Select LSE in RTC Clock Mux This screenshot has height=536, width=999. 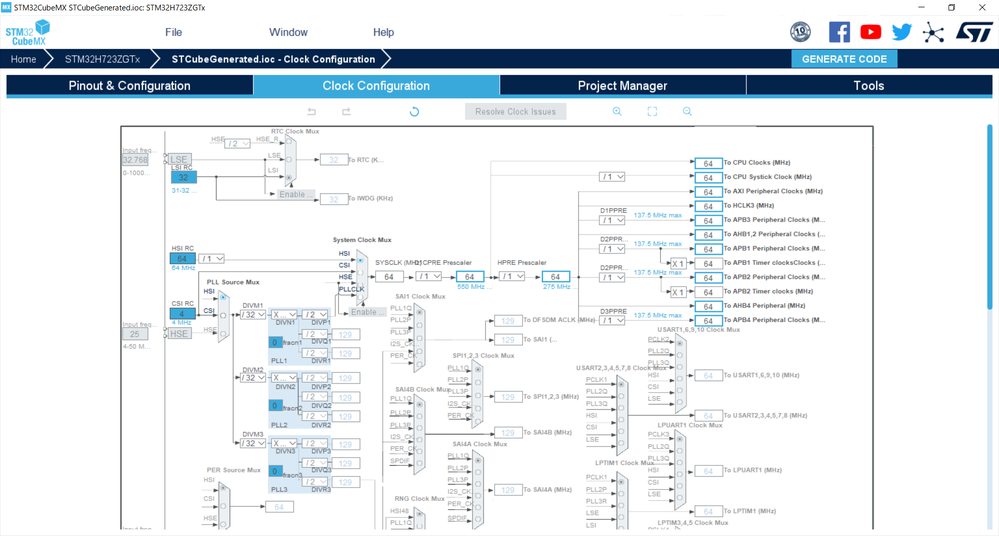point(289,160)
